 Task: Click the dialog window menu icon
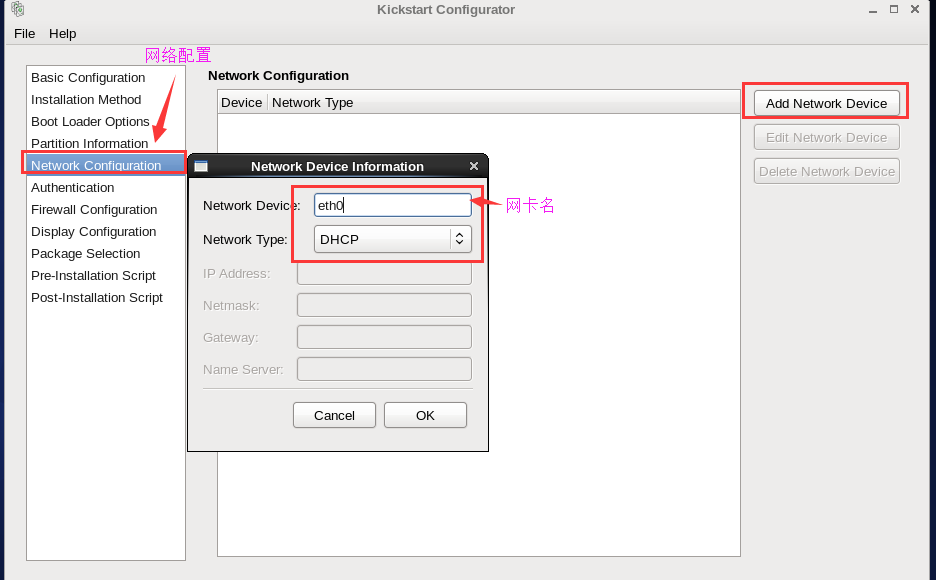[x=201, y=166]
